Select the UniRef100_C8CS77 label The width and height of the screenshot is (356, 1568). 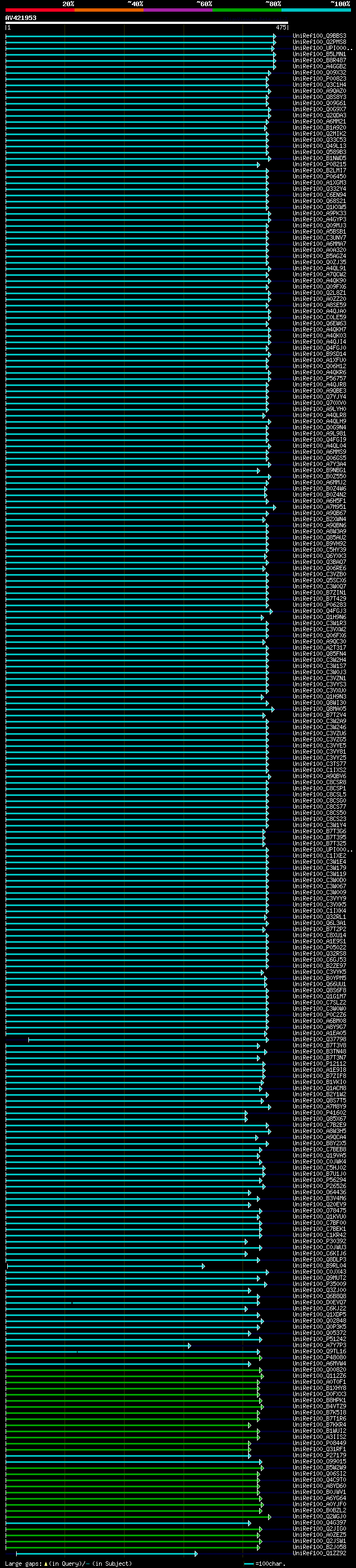click(319, 807)
